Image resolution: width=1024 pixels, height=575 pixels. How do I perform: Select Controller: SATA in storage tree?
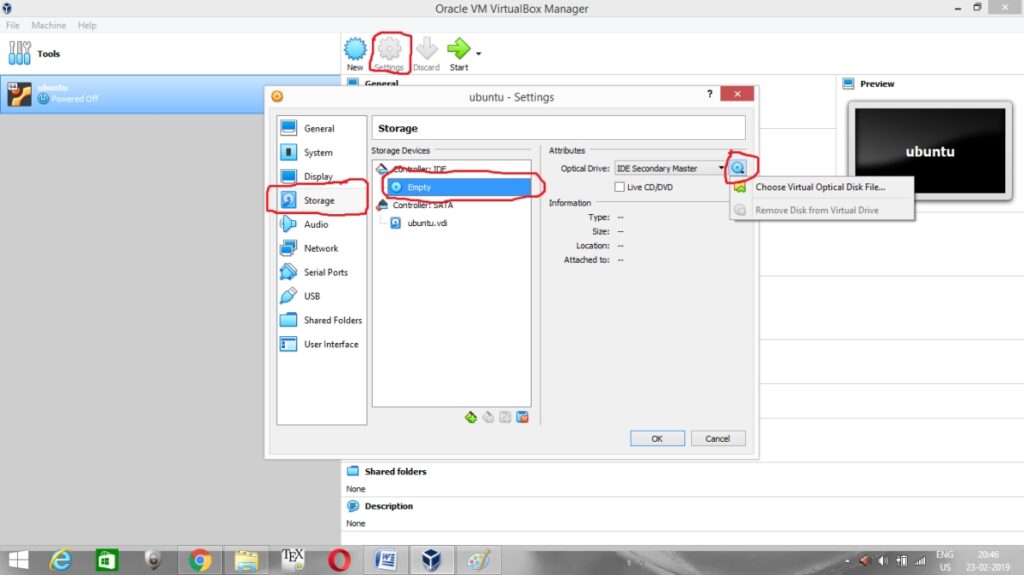(422, 205)
